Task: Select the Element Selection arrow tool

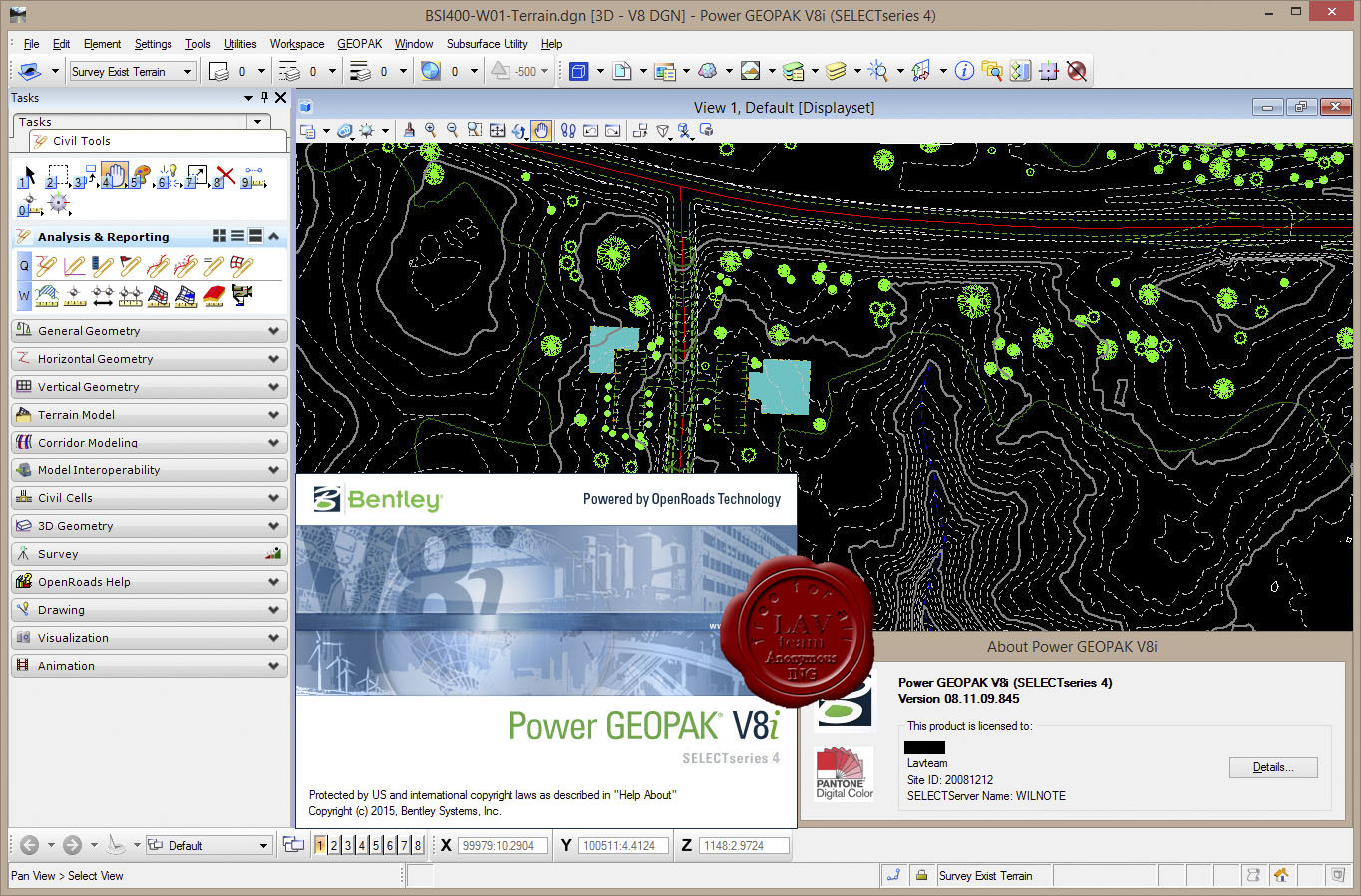Action: click(x=28, y=177)
